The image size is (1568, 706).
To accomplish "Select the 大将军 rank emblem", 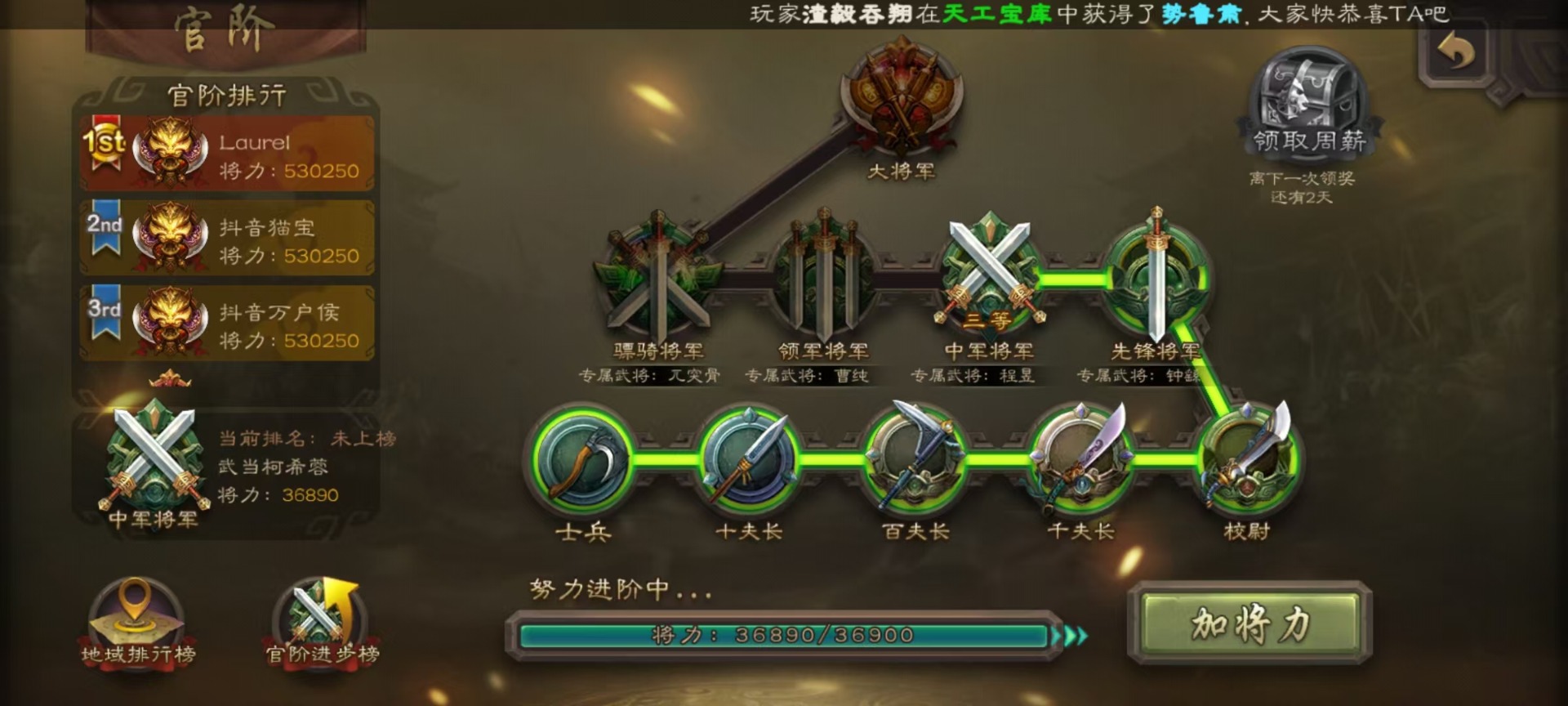I will coord(901,96).
